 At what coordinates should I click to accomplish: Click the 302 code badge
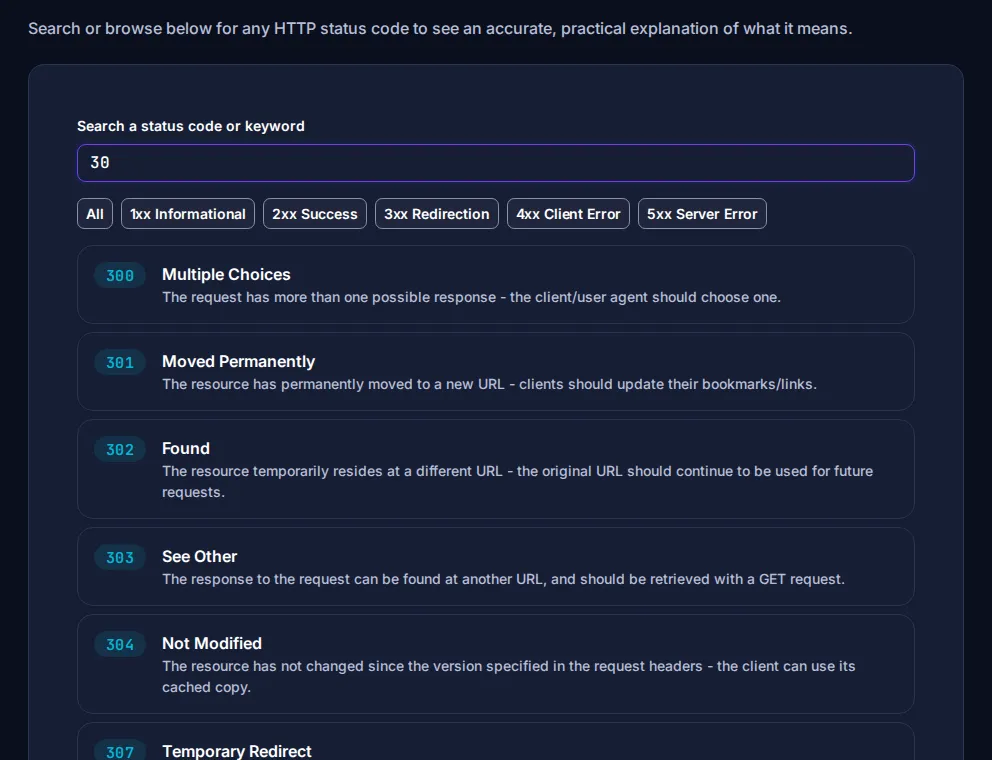point(120,450)
